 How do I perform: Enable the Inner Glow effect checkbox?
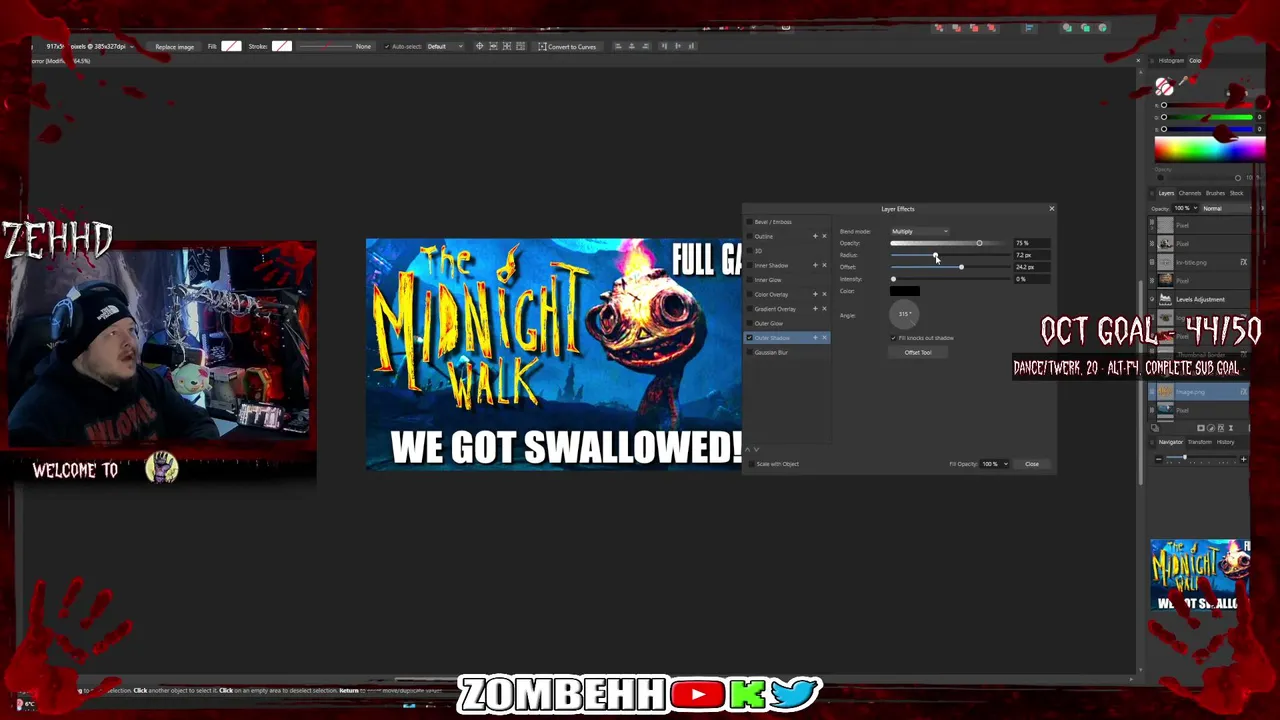[749, 280]
